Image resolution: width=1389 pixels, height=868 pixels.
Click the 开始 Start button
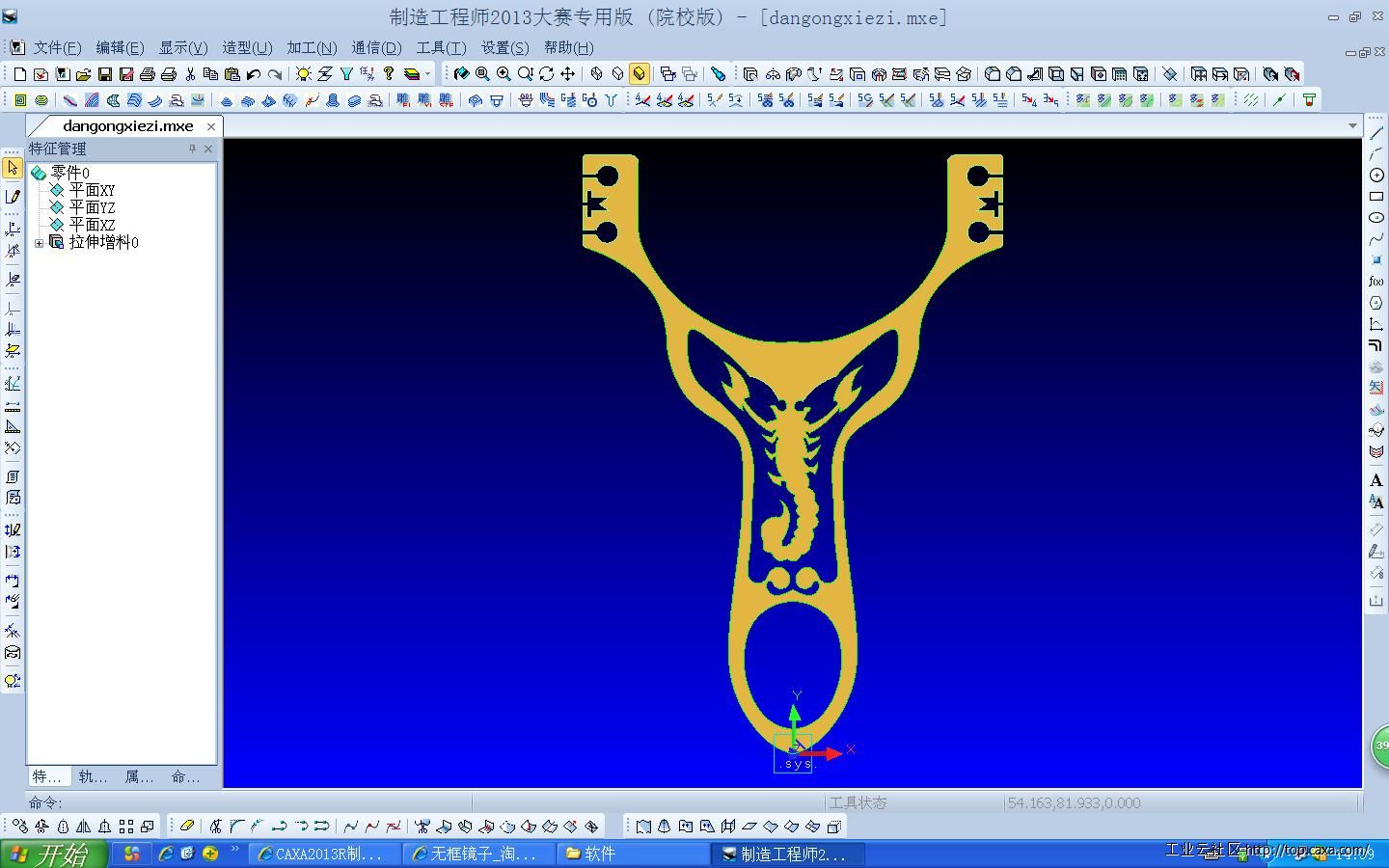click(53, 854)
